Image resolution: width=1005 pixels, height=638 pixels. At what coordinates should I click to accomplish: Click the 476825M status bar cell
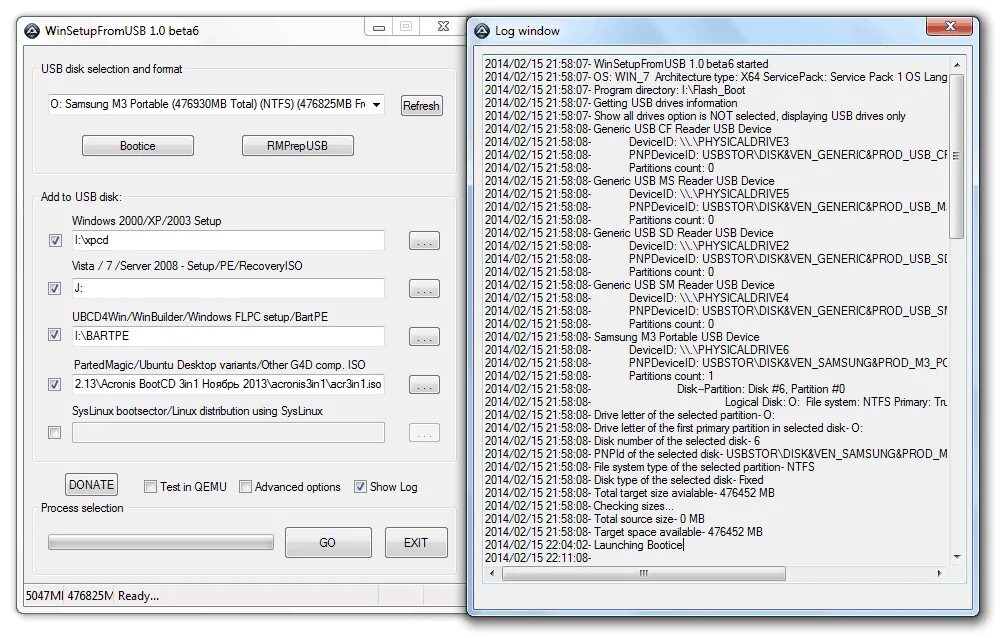90,596
